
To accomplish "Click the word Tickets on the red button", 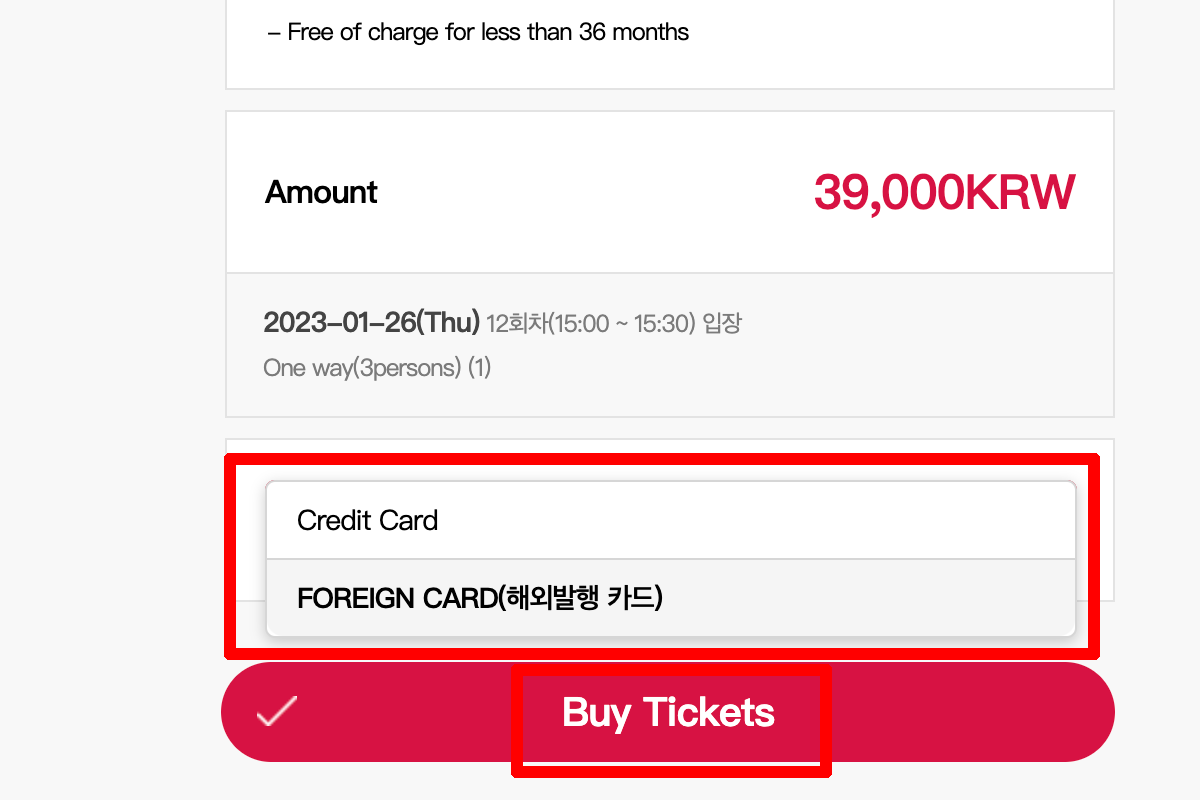I will coord(709,712).
